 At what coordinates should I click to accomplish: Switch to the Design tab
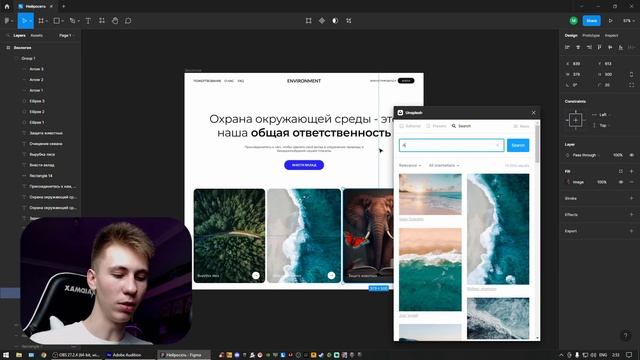(571, 36)
